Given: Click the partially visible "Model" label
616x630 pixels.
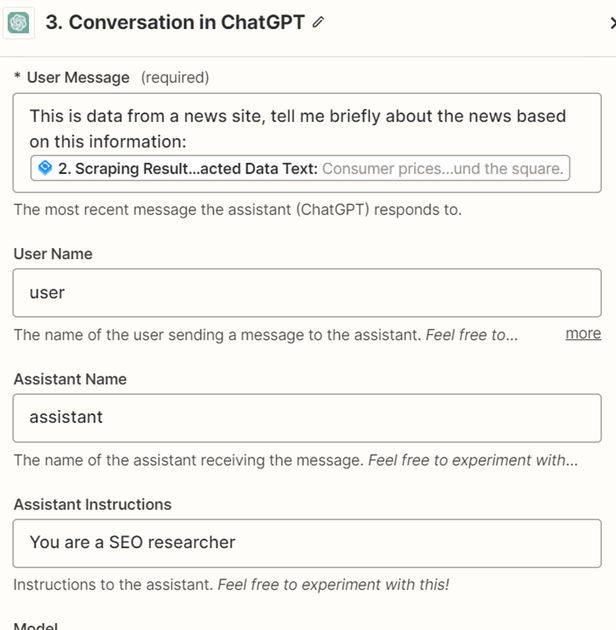Looking at the screenshot, I should coord(36,626).
